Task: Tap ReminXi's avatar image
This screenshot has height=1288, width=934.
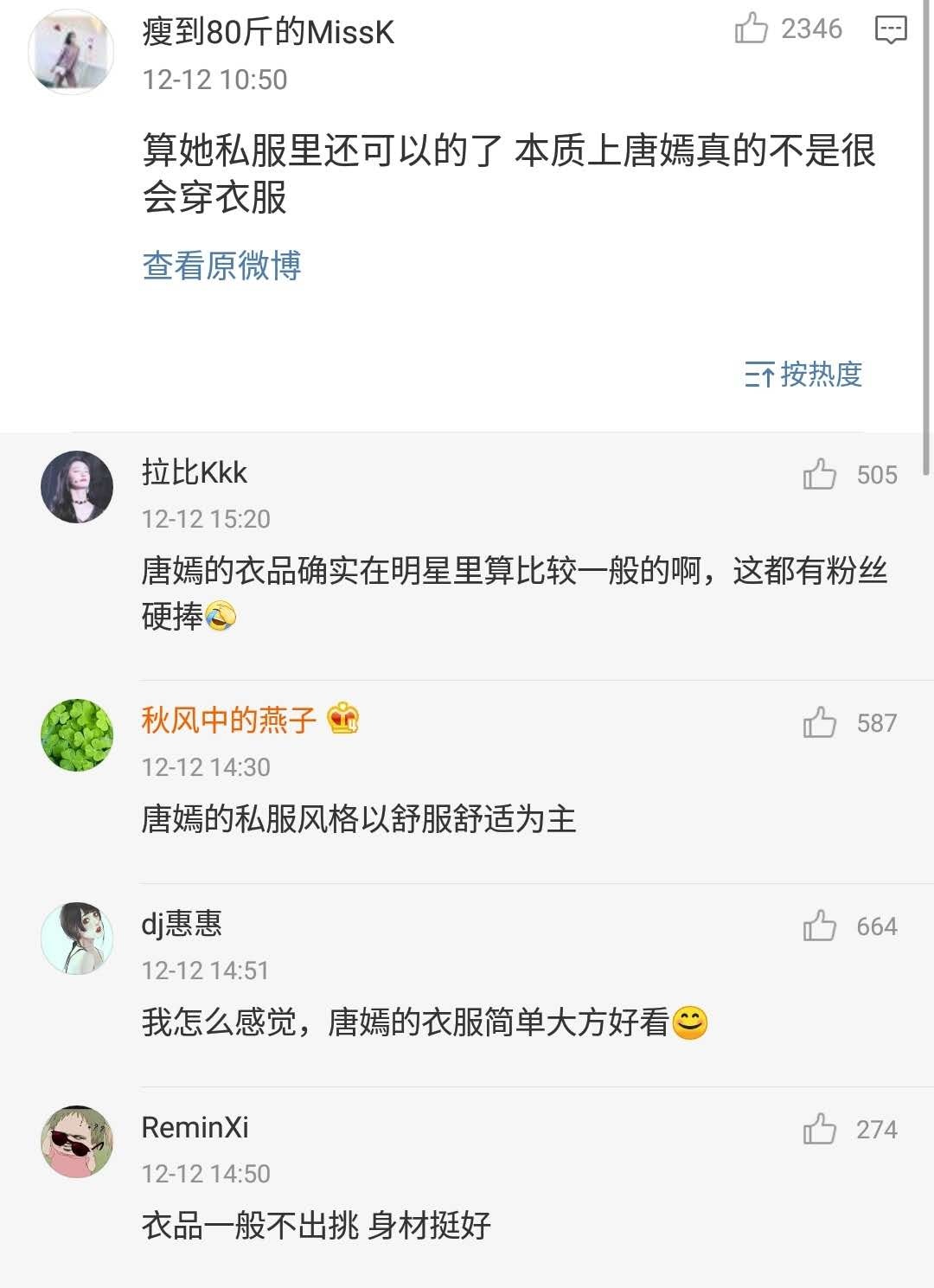Action: (x=77, y=1141)
